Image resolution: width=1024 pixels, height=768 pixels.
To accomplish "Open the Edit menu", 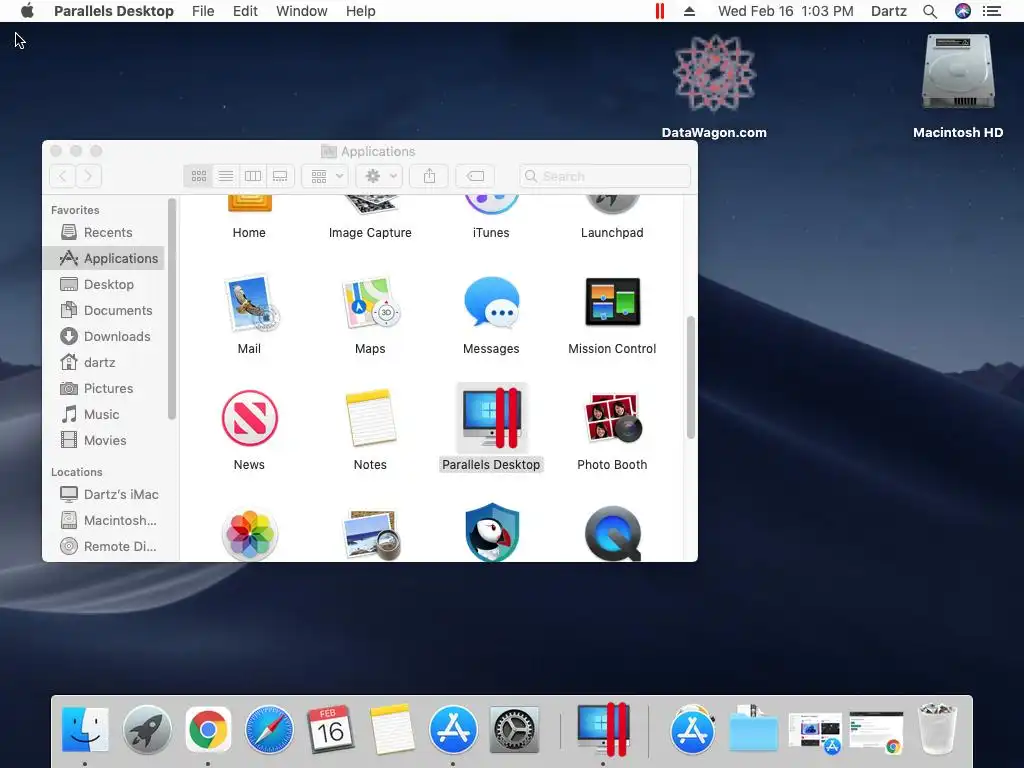I will pos(245,11).
